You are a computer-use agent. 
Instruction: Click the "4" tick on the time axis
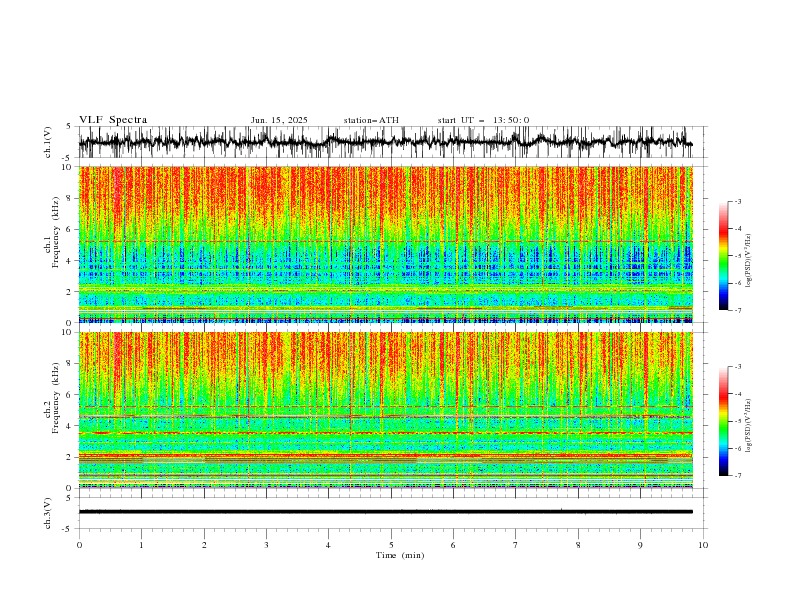(x=328, y=545)
